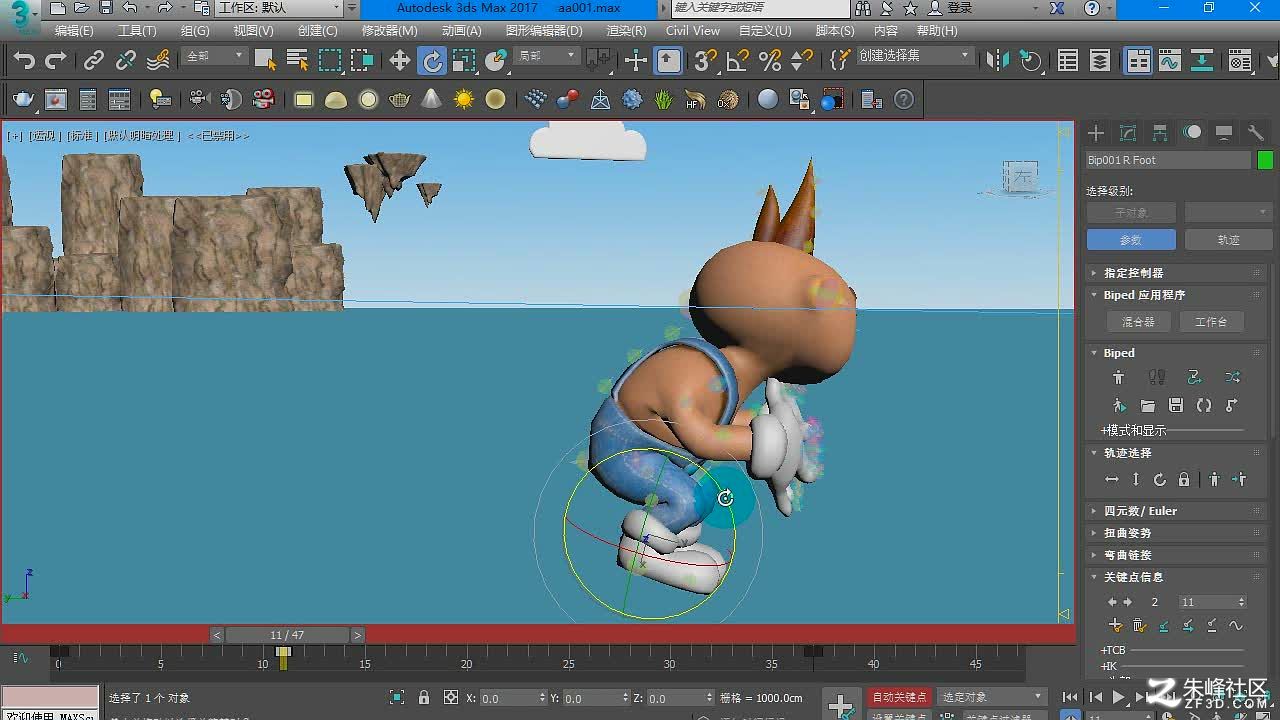Click the Select and Link chain icon
1280x720 pixels.
(94, 61)
